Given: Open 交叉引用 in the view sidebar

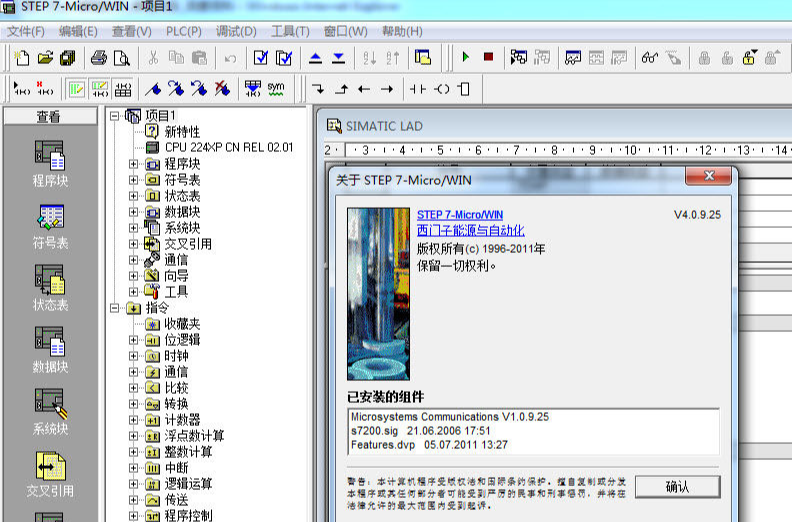Looking at the screenshot, I should [49, 474].
